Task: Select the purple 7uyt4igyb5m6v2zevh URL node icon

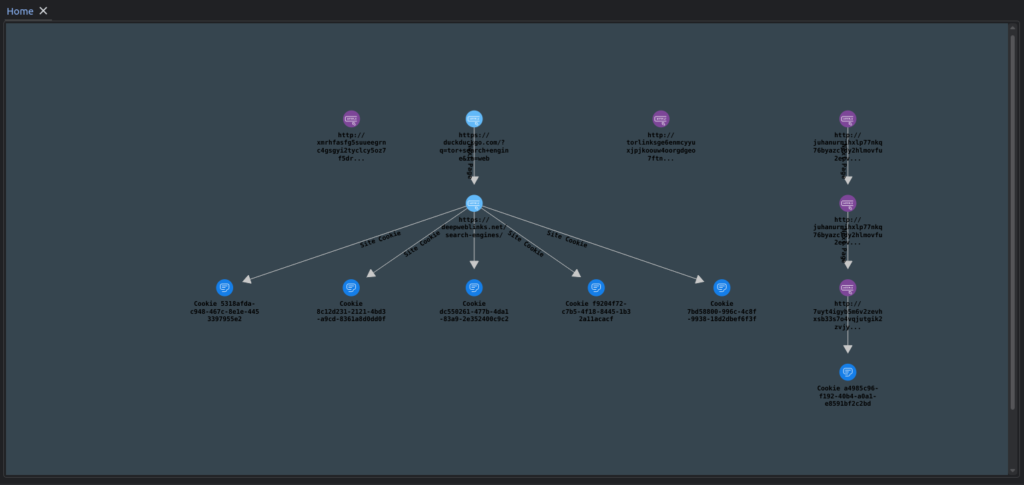Action: click(x=848, y=288)
